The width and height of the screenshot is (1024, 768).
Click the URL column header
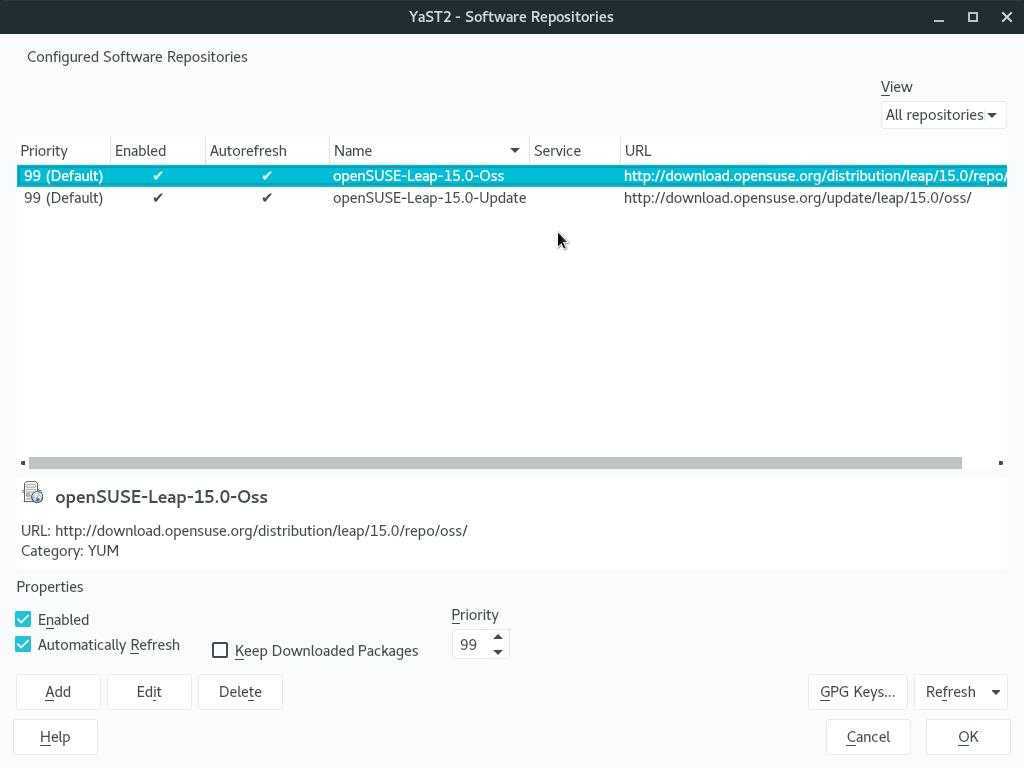pos(638,151)
